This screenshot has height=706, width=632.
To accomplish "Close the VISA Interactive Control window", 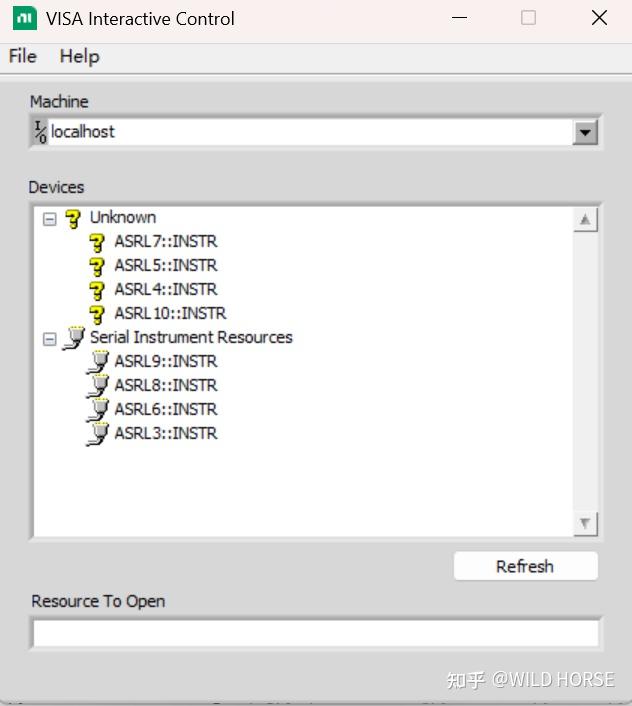I will coord(600,18).
